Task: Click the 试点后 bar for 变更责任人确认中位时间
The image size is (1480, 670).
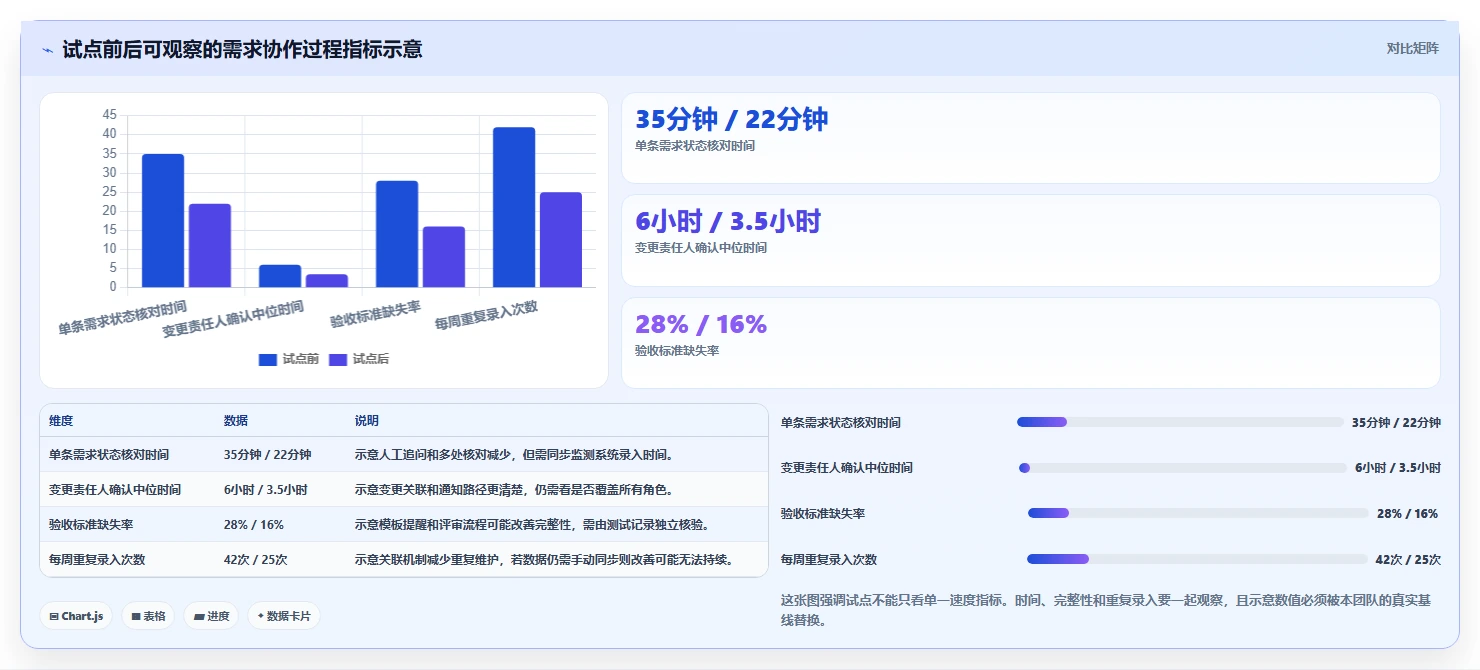Action: click(327, 281)
